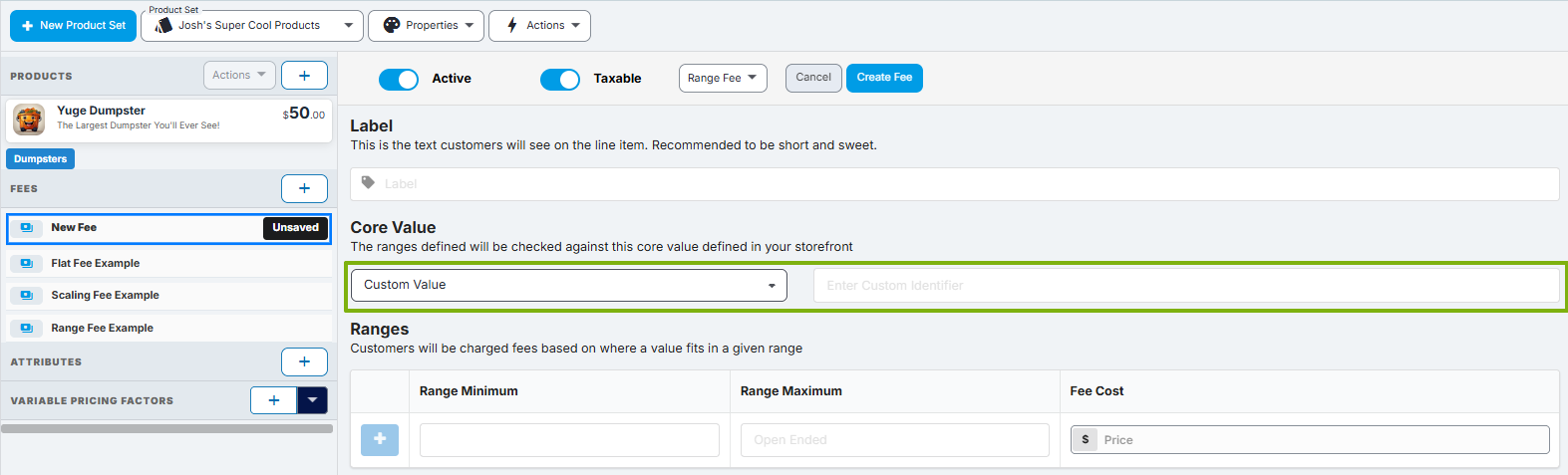Click the Scaling Fee Example fee icon
Image resolution: width=1568 pixels, height=475 pixels.
coord(27,296)
